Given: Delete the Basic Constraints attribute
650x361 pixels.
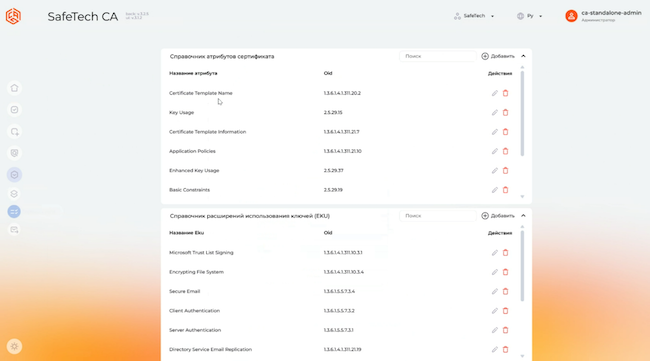Looking at the screenshot, I should pyautogui.click(x=505, y=190).
